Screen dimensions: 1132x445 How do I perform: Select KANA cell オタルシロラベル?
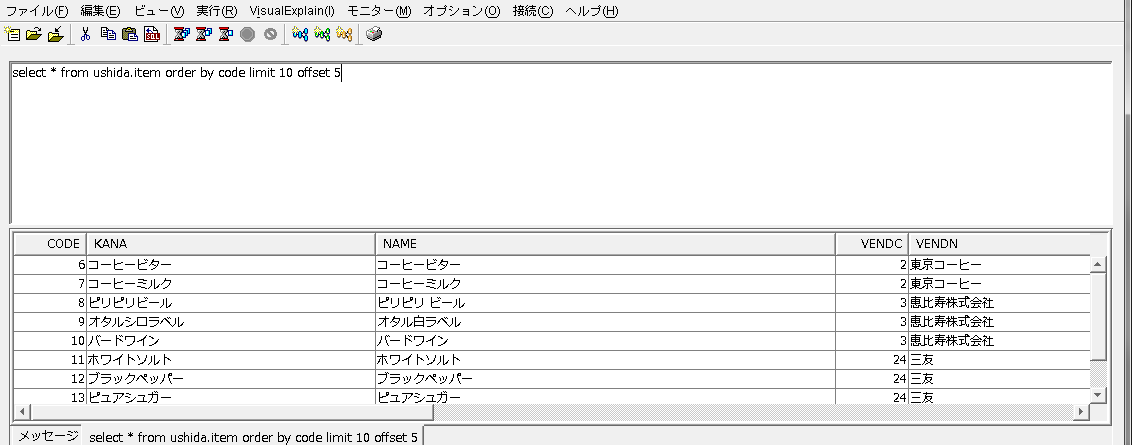coord(231,322)
